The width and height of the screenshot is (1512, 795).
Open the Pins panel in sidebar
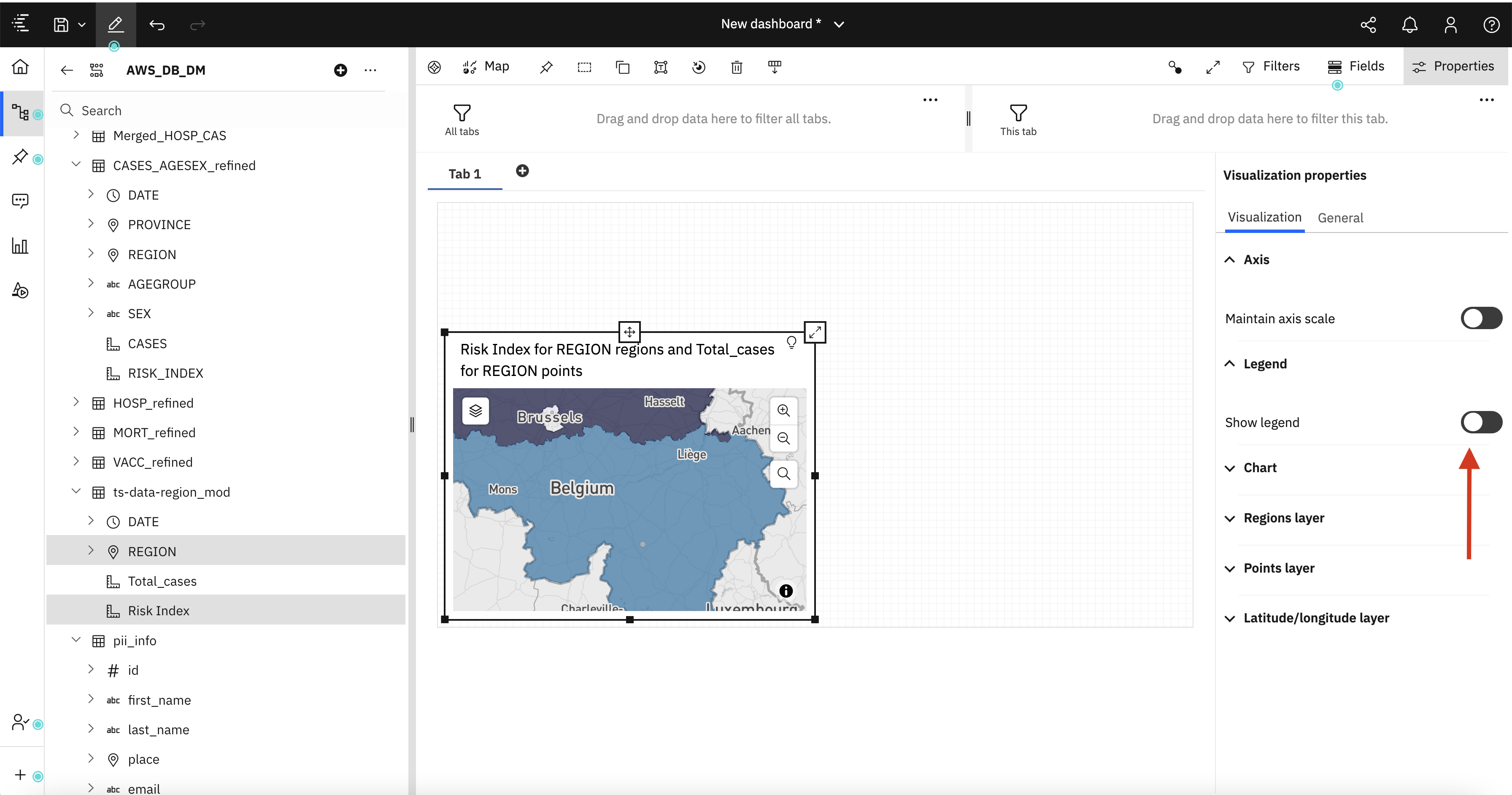point(21,157)
